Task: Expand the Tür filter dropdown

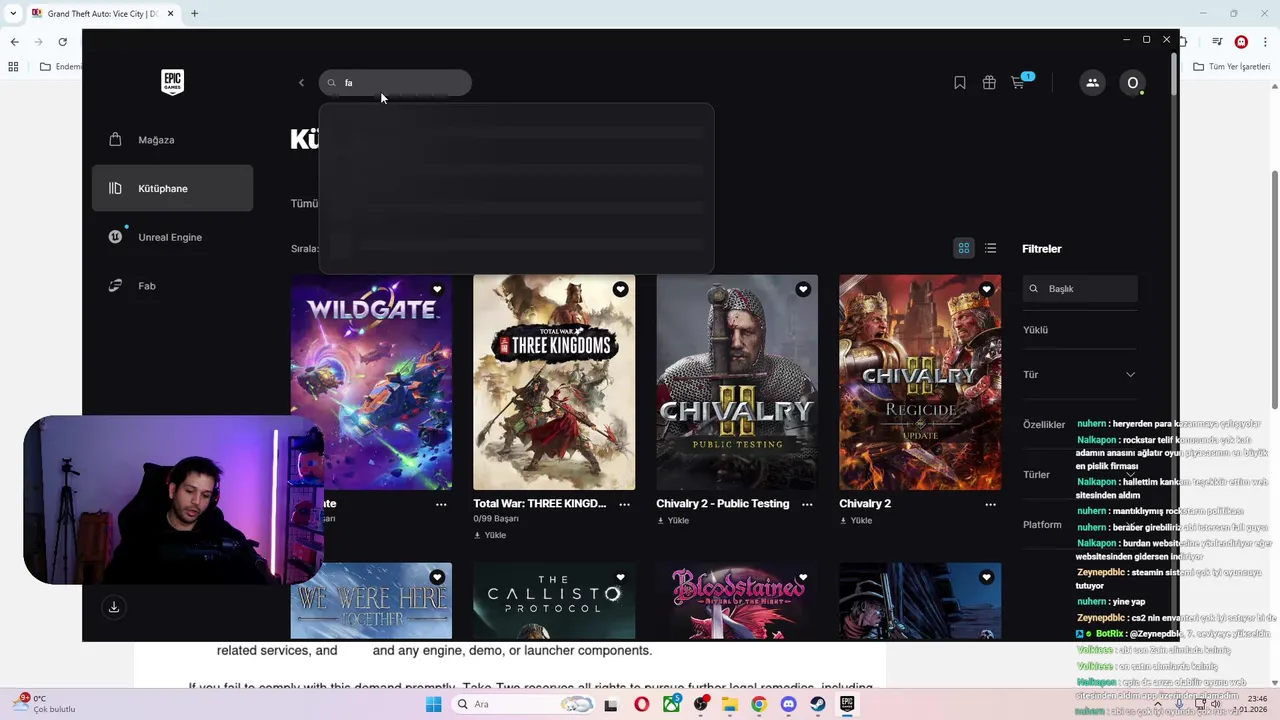Action: point(1080,374)
